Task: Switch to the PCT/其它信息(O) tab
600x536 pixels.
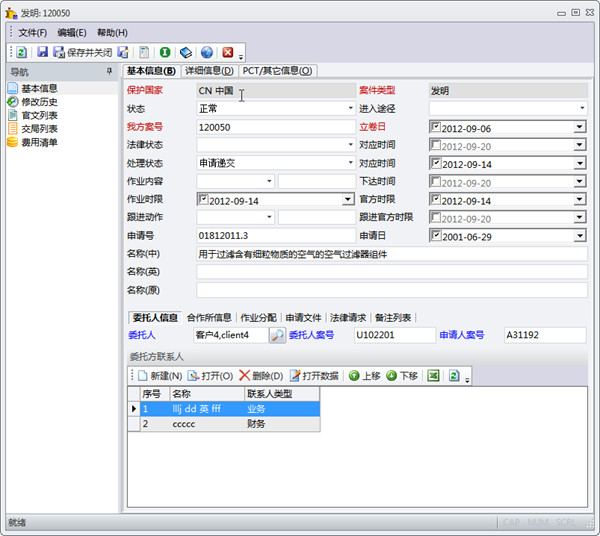Action: 277,71
